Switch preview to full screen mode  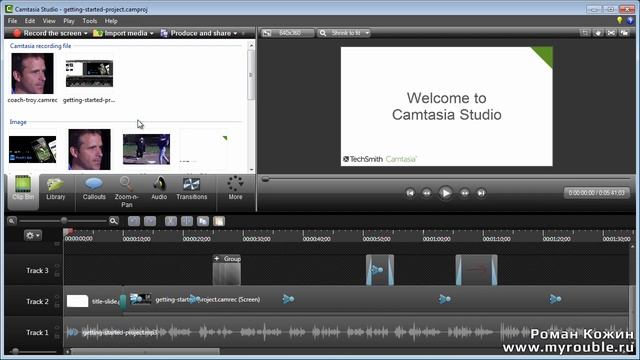(x=611, y=33)
